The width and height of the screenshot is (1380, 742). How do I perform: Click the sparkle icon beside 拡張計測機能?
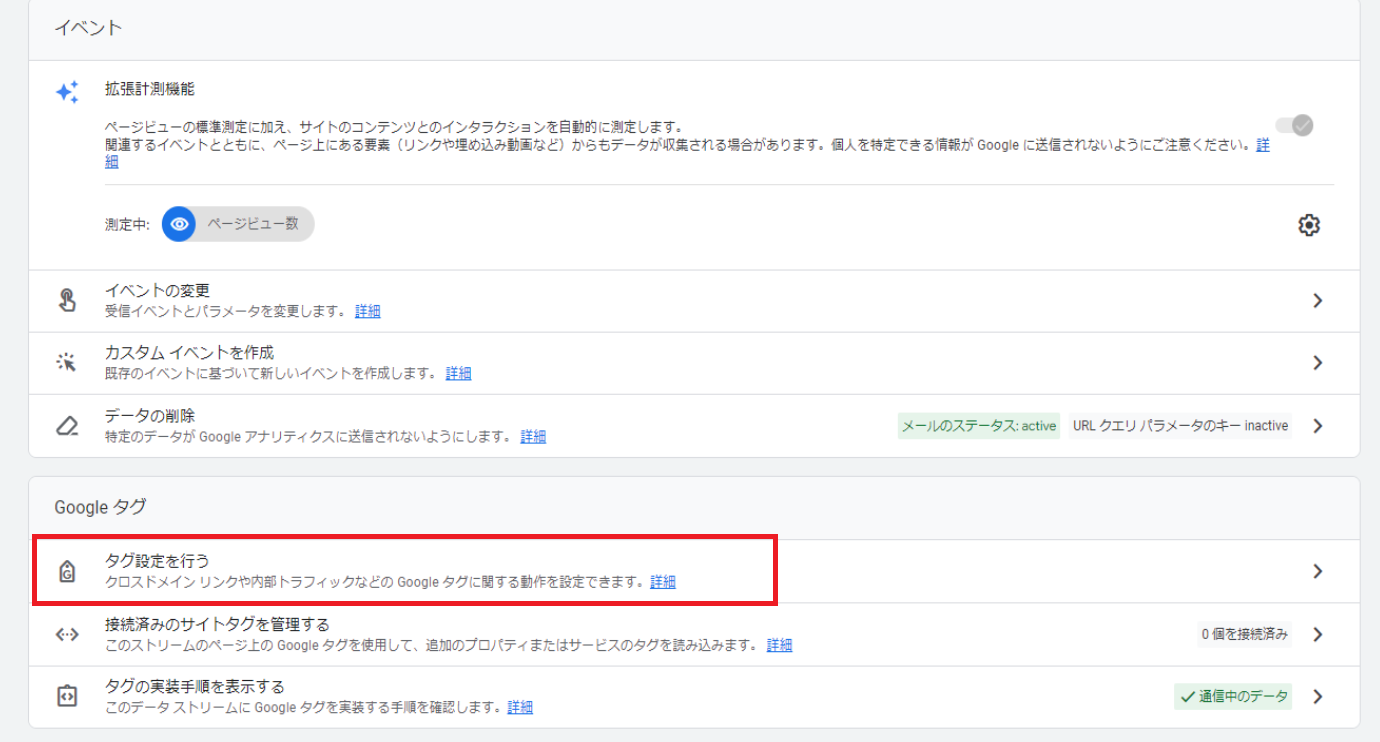67,93
